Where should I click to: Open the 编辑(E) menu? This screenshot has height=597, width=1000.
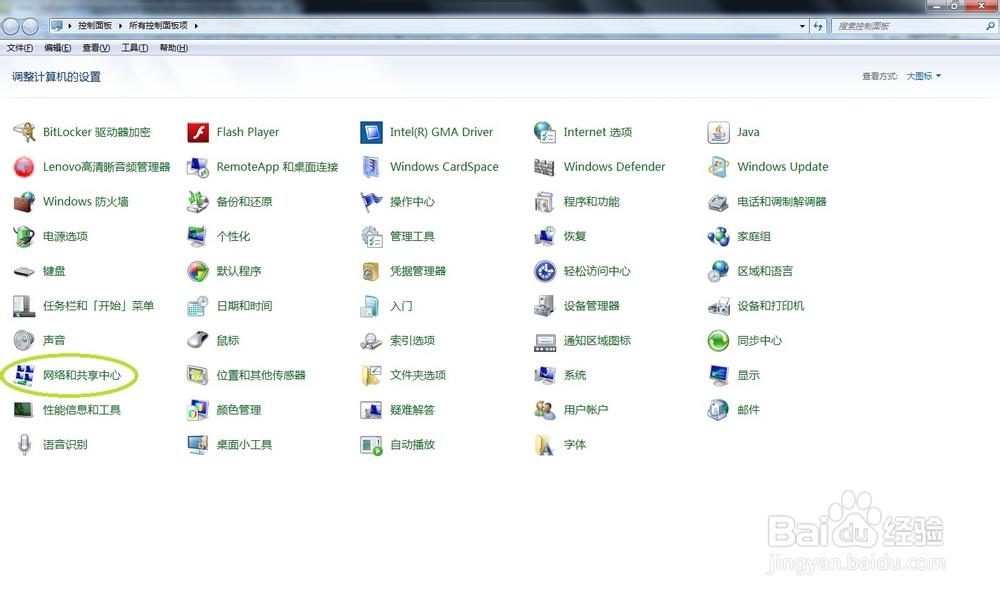[x=57, y=48]
